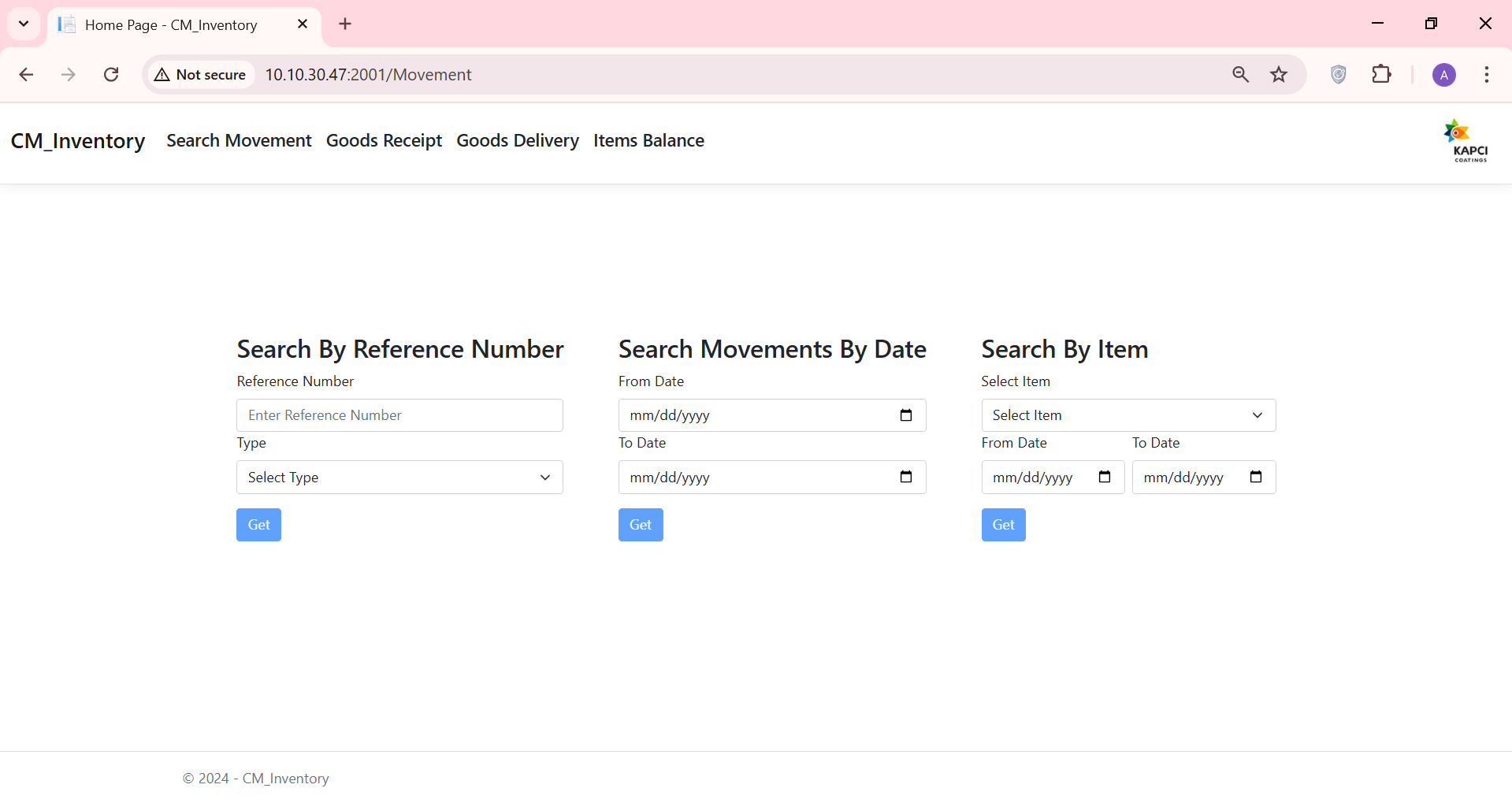Open the browser extensions puzzle icon
This screenshot has height=803, width=1512.
point(1383,74)
